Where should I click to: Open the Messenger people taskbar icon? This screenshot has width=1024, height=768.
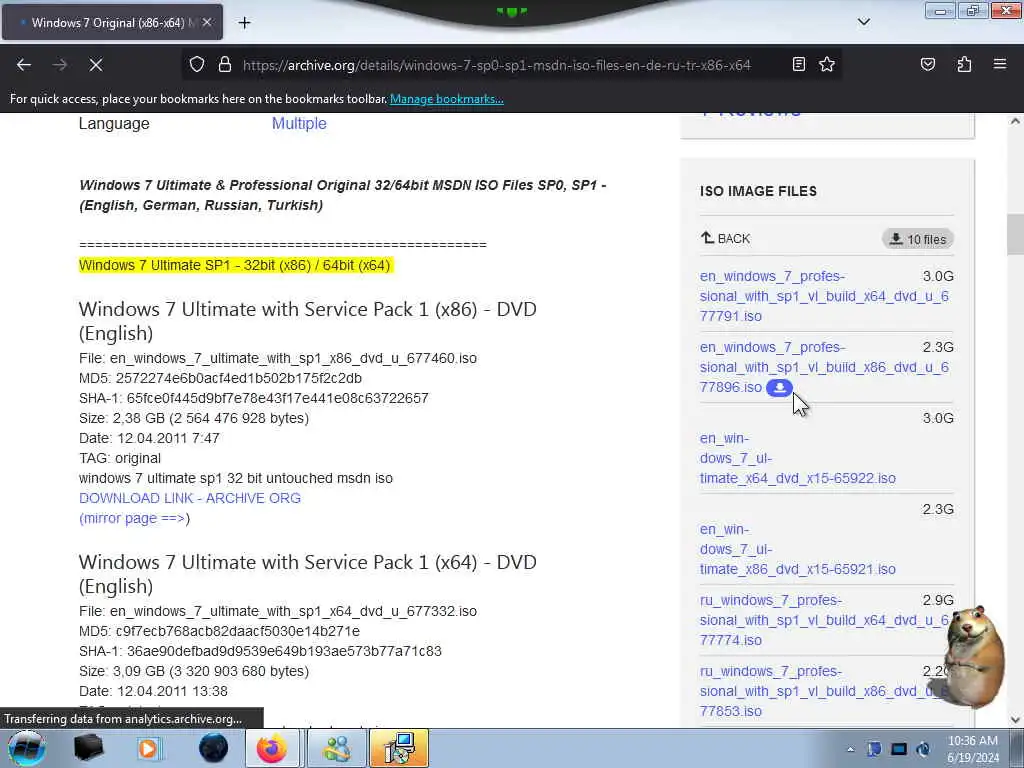[x=336, y=748]
